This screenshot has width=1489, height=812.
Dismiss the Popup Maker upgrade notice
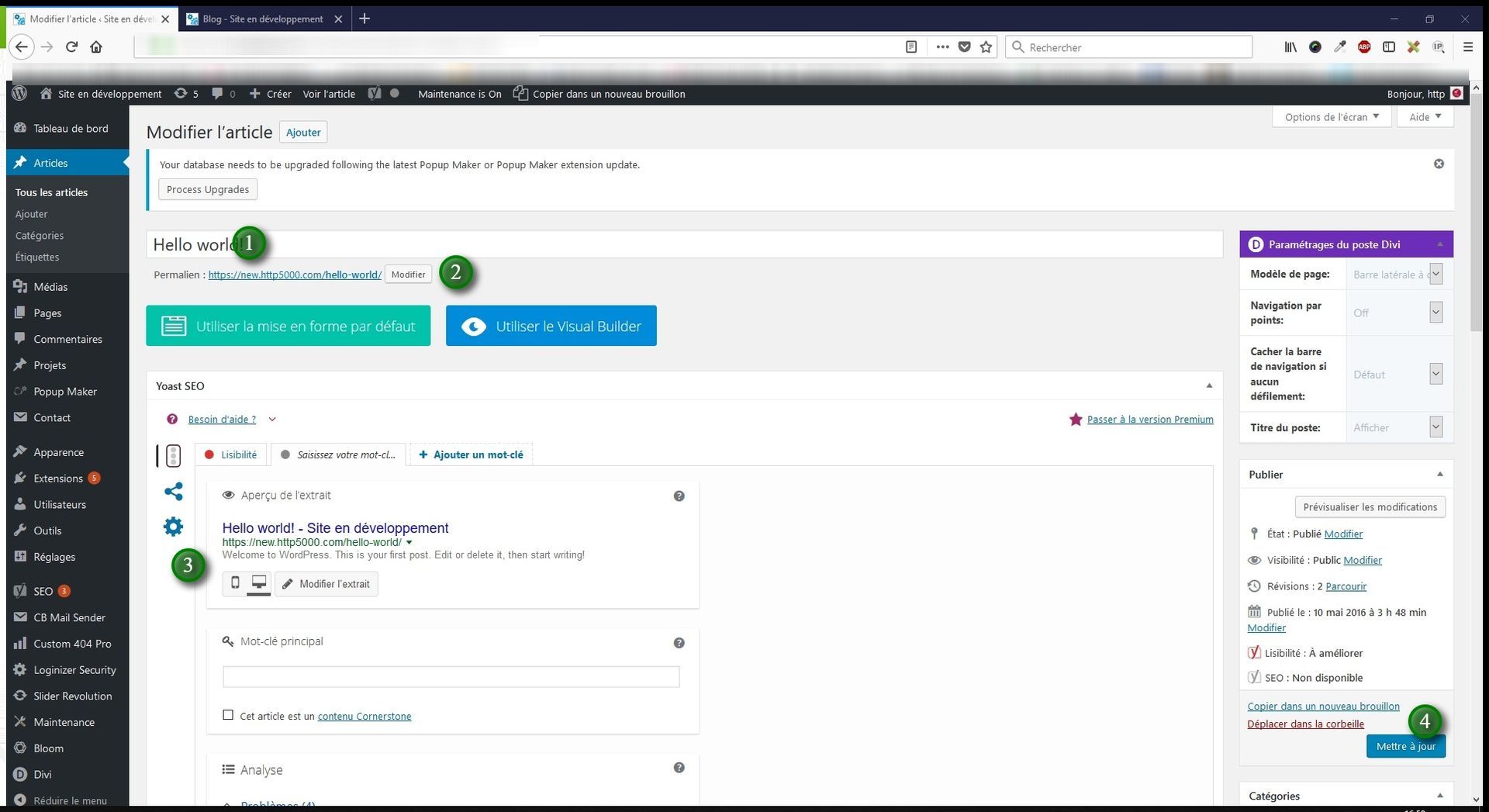(1439, 164)
